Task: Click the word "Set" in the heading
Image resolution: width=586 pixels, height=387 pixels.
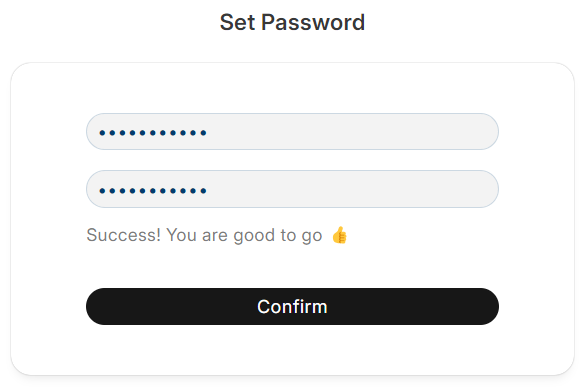Action: (237, 22)
